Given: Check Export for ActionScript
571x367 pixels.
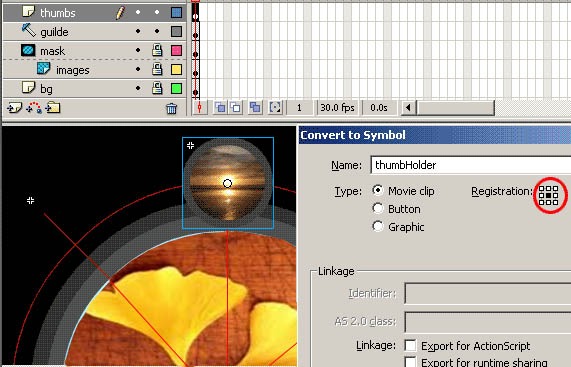Looking at the screenshot, I should click(410, 346).
